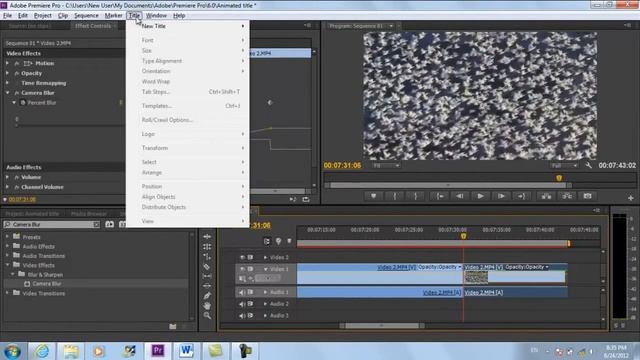Image resolution: width=640 pixels, height=360 pixels.
Task: Toggle animation stopwatch for Percent Blur
Action: coord(23,103)
